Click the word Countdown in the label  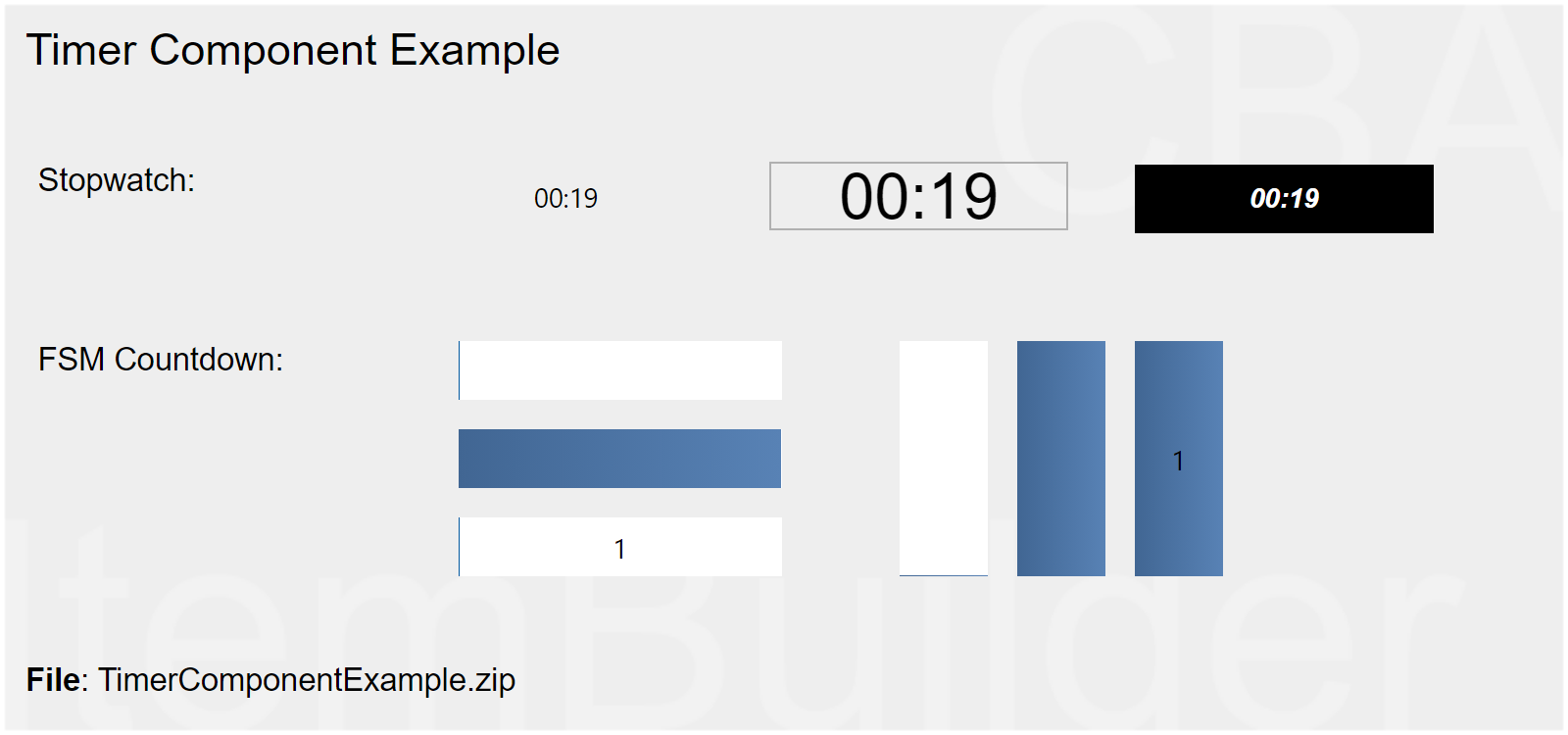tap(198, 360)
